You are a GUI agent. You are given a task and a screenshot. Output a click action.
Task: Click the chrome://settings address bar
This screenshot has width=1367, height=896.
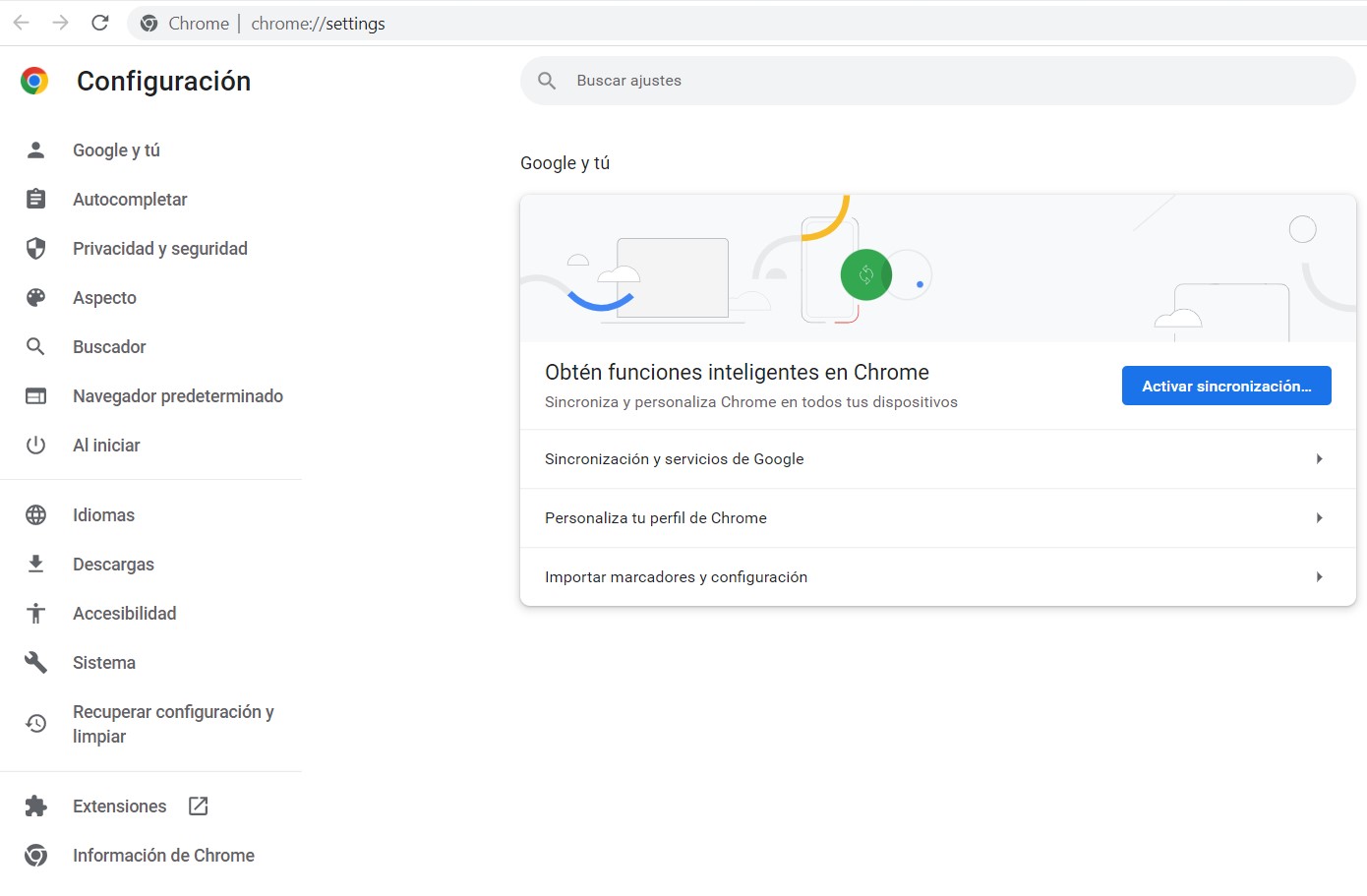(x=747, y=24)
